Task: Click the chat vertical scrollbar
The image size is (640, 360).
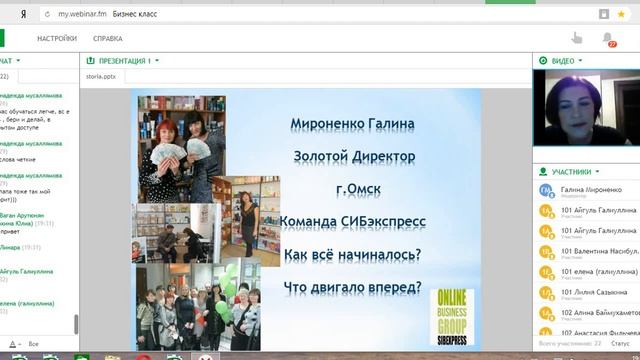Action: coord(76,324)
